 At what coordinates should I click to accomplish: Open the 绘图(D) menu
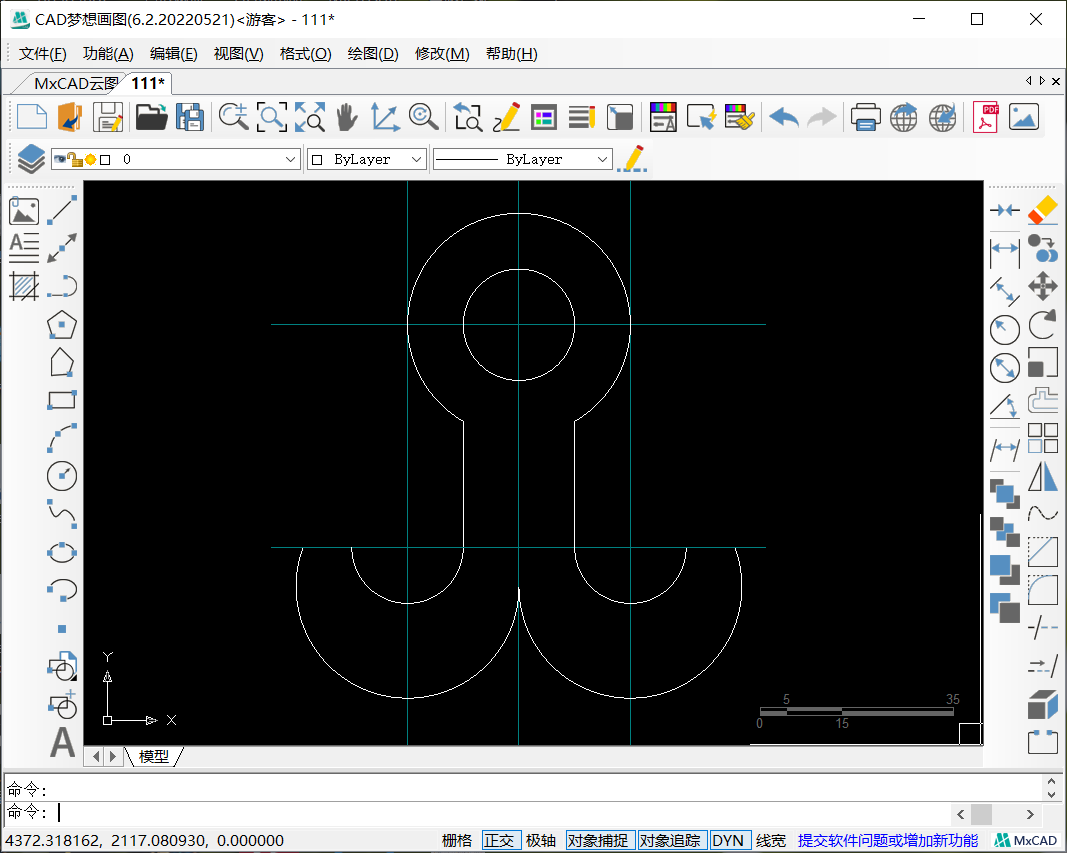click(x=373, y=54)
